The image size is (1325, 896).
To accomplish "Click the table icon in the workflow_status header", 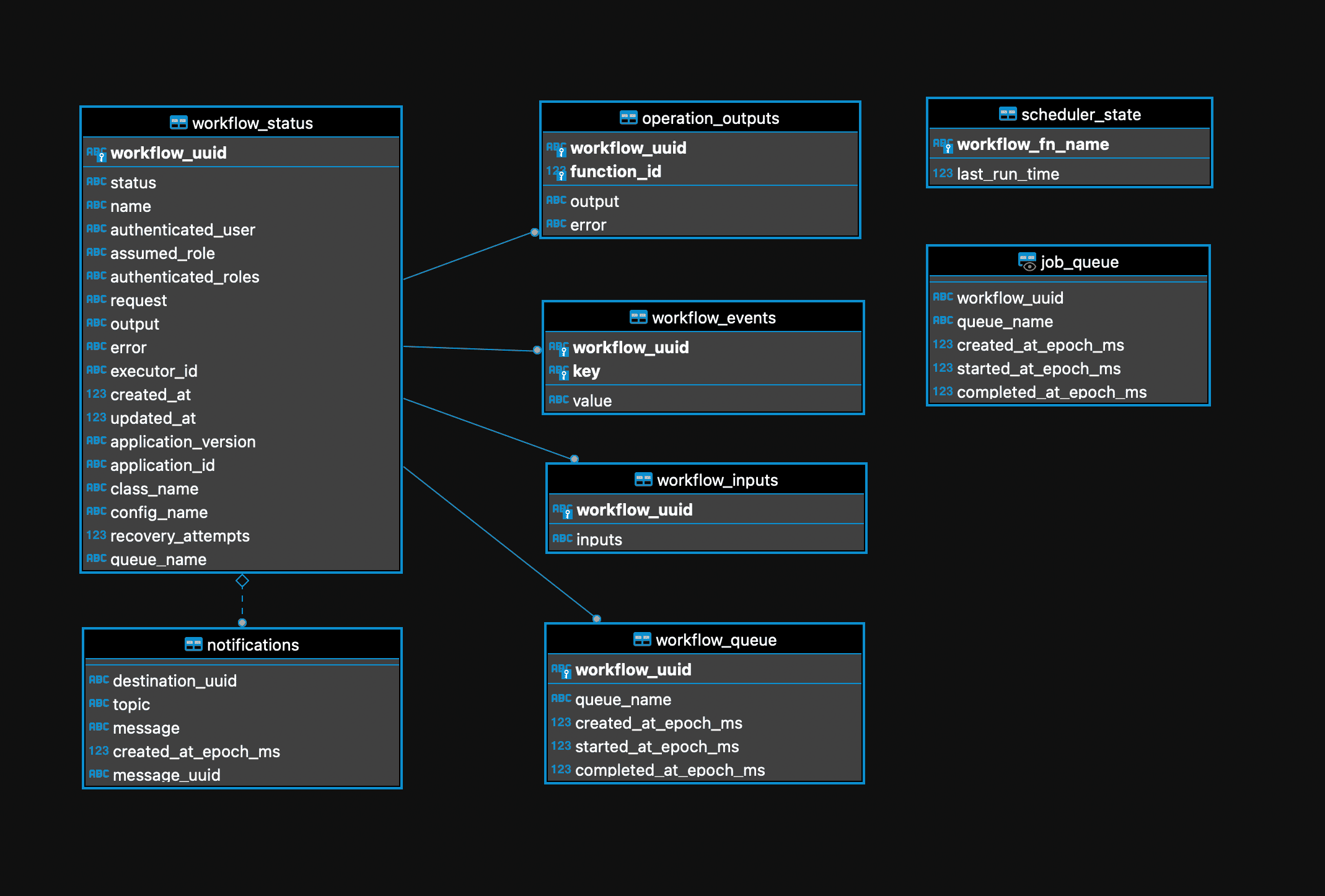I will point(179,123).
